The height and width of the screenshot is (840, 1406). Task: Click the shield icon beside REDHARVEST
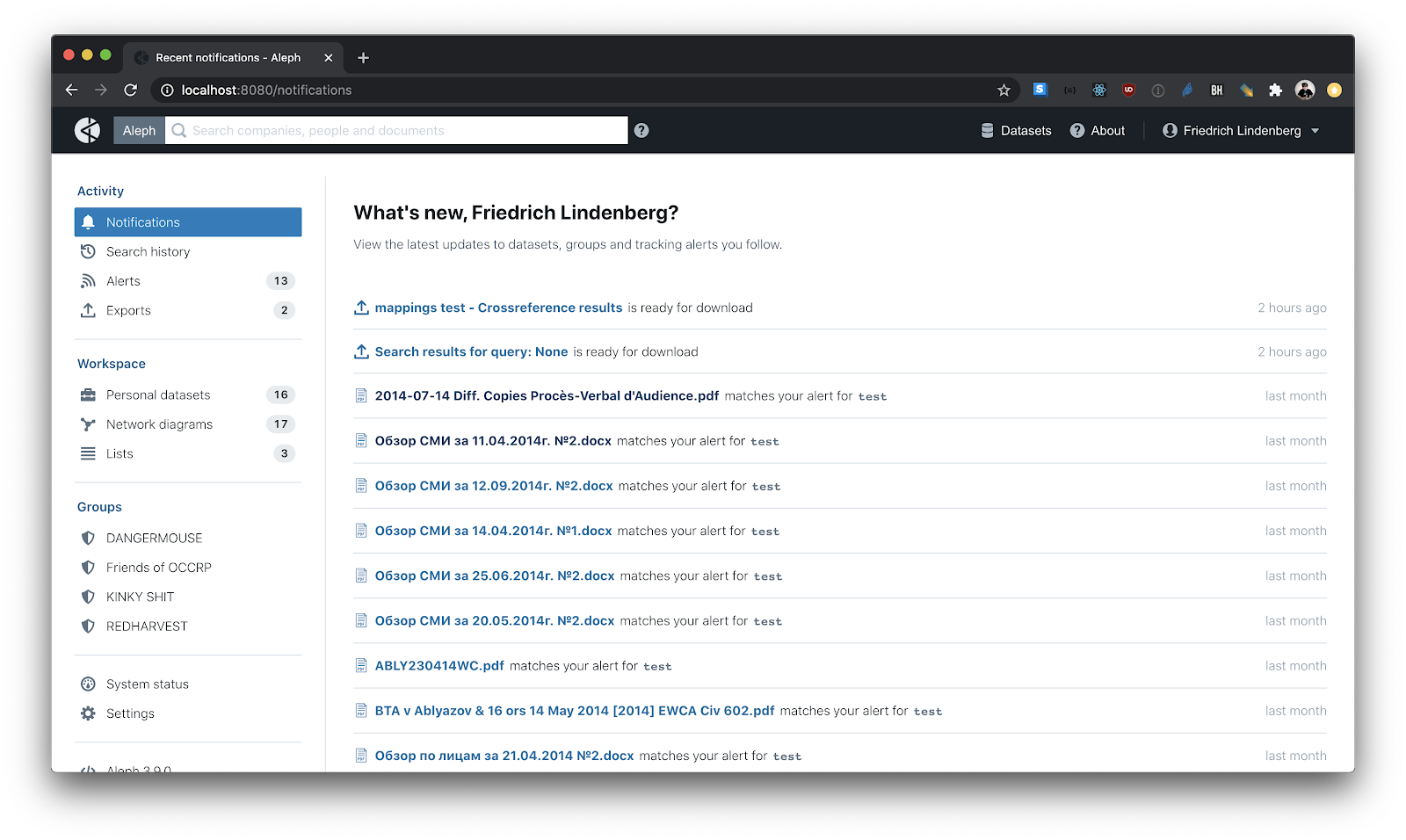[x=88, y=626]
